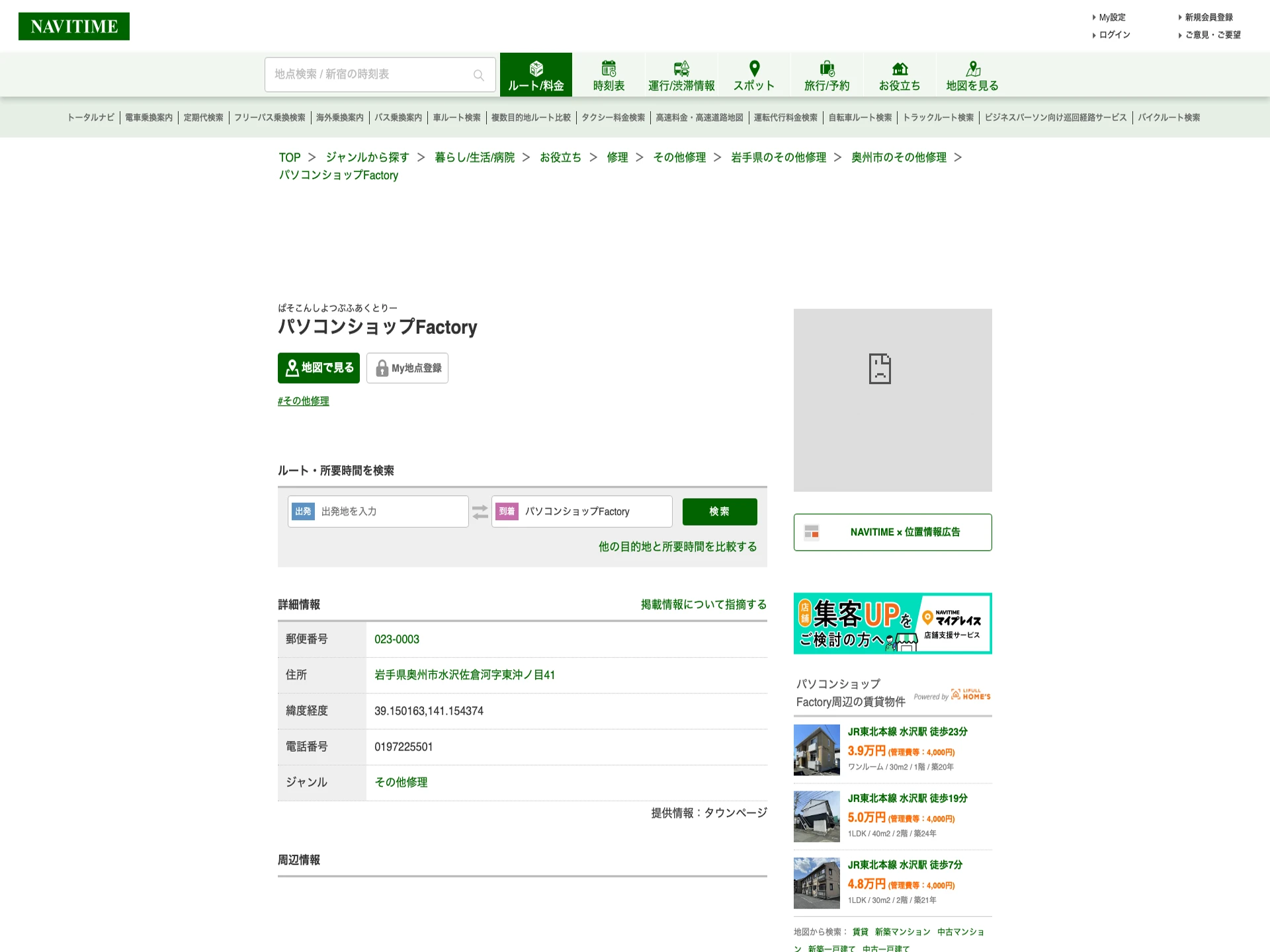
Task: Select 電車乗換案内 submenu item
Action: point(149,118)
